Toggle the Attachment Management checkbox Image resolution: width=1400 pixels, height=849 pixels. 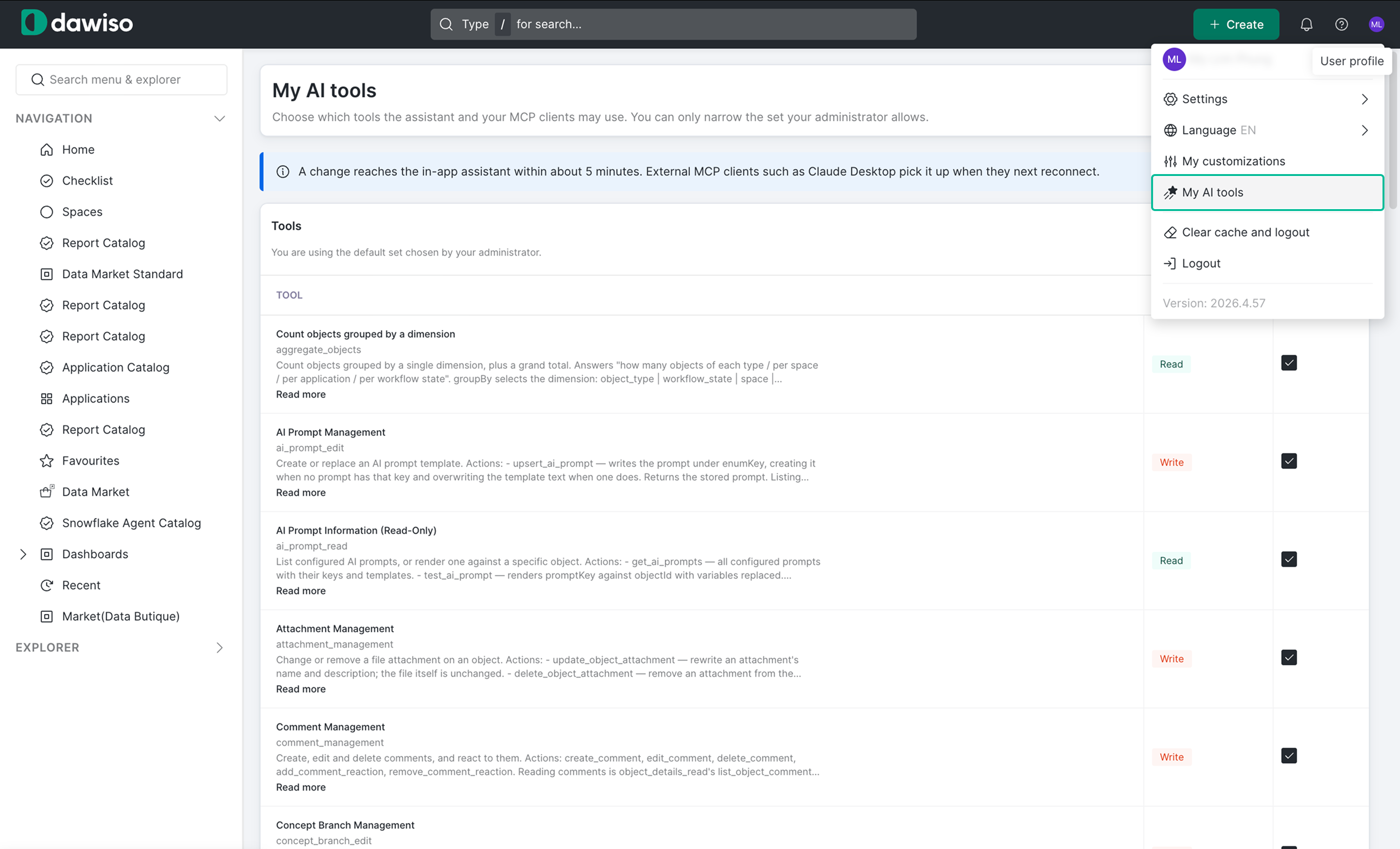click(1289, 657)
